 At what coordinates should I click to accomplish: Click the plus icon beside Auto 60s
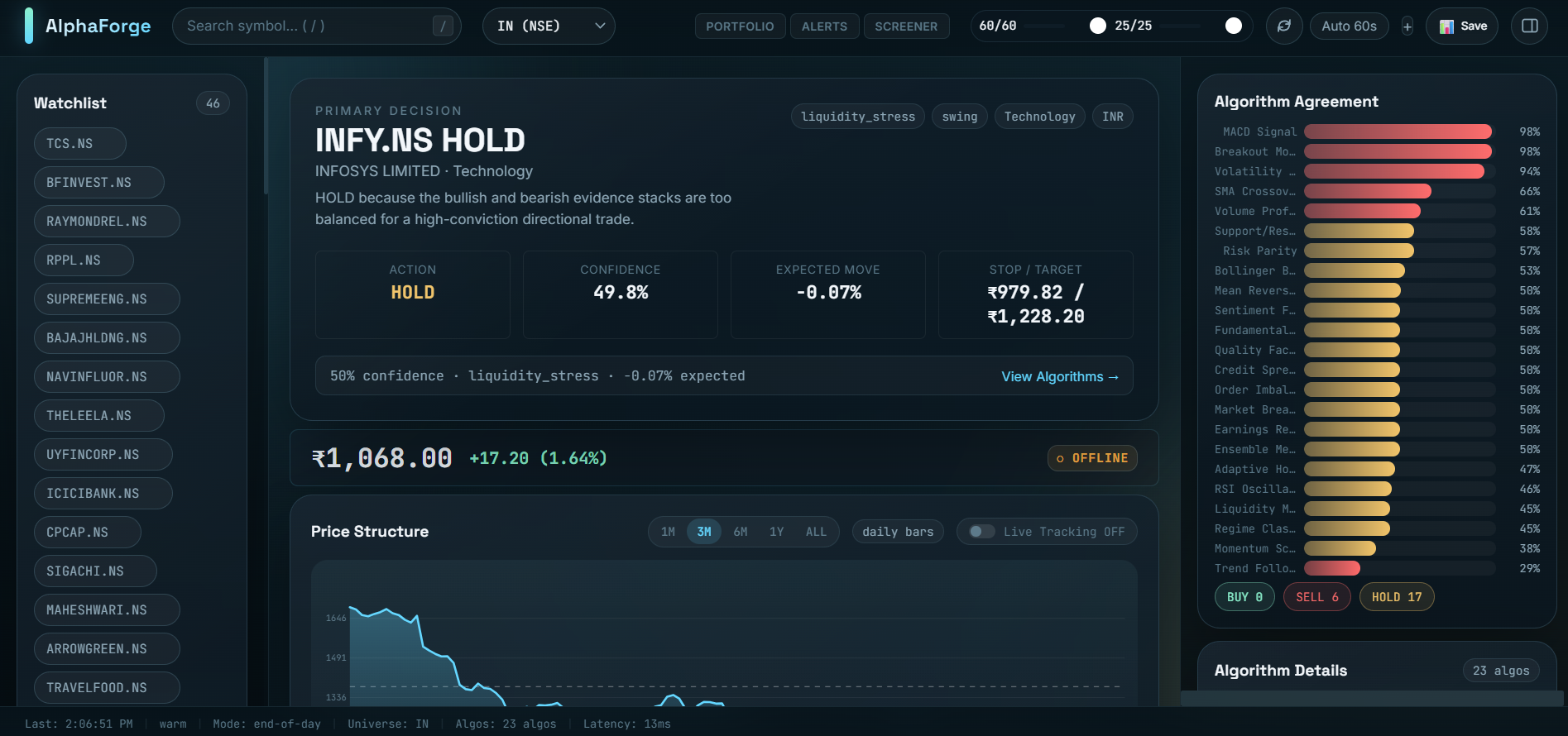[x=1407, y=26]
